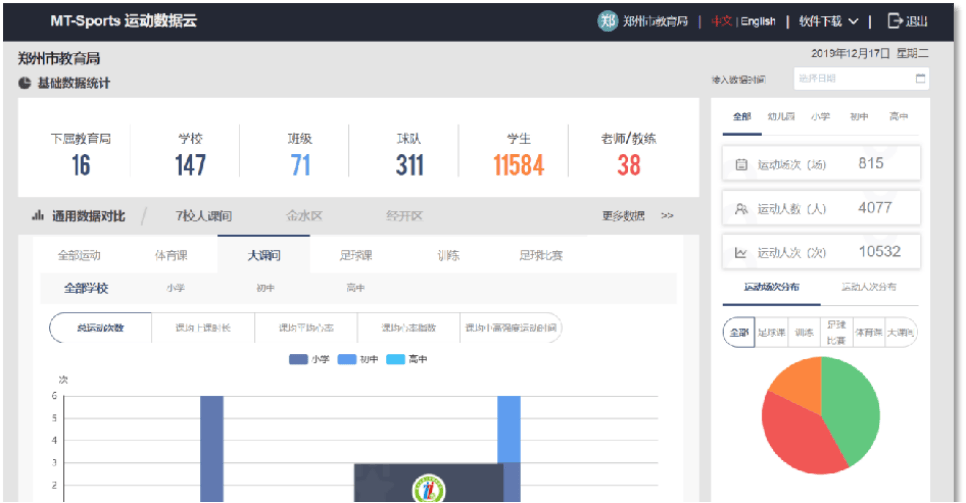Click the logout door icon
Screen dimensions: 966x503
[x=895, y=21]
